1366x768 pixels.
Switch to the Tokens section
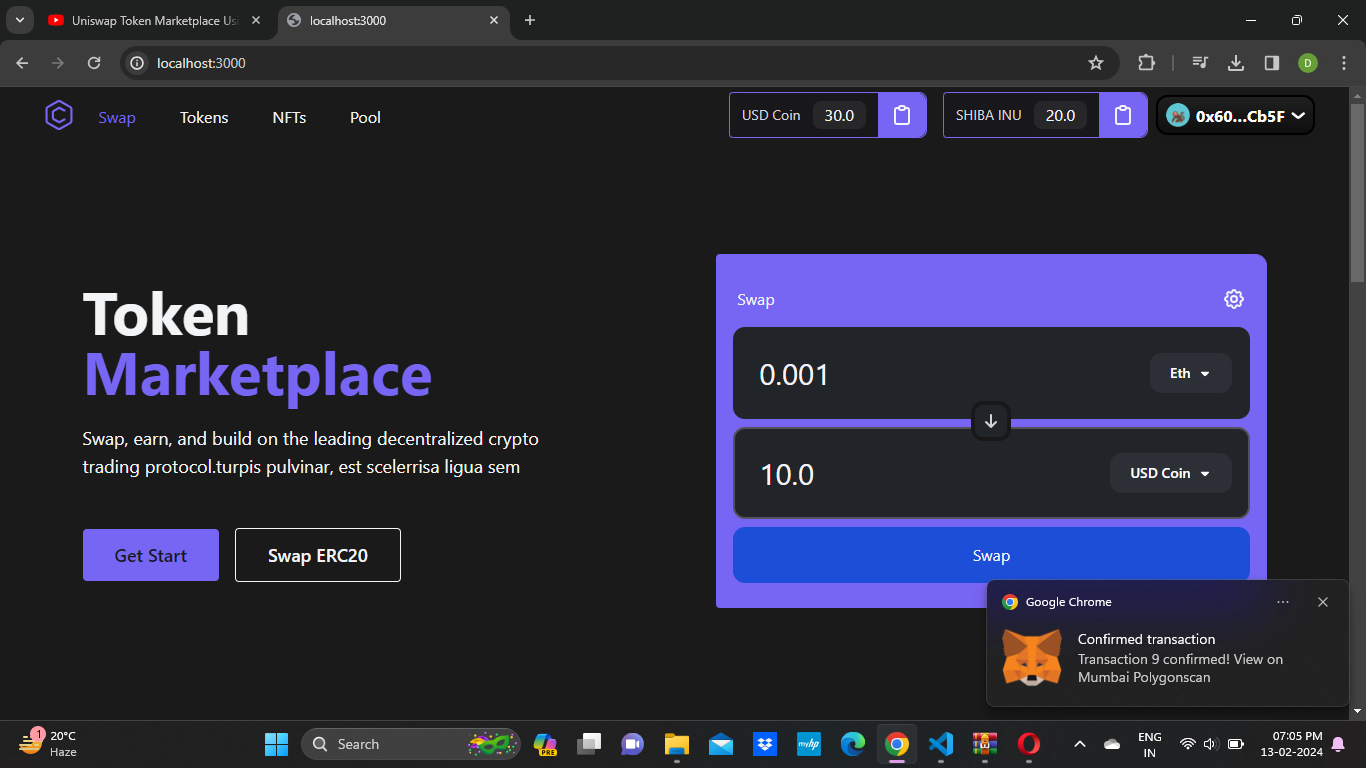coord(204,117)
